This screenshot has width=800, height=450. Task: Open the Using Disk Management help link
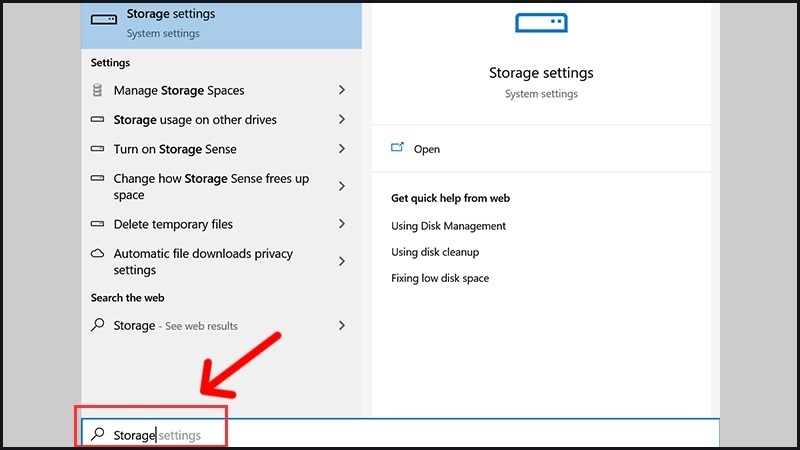click(x=448, y=226)
